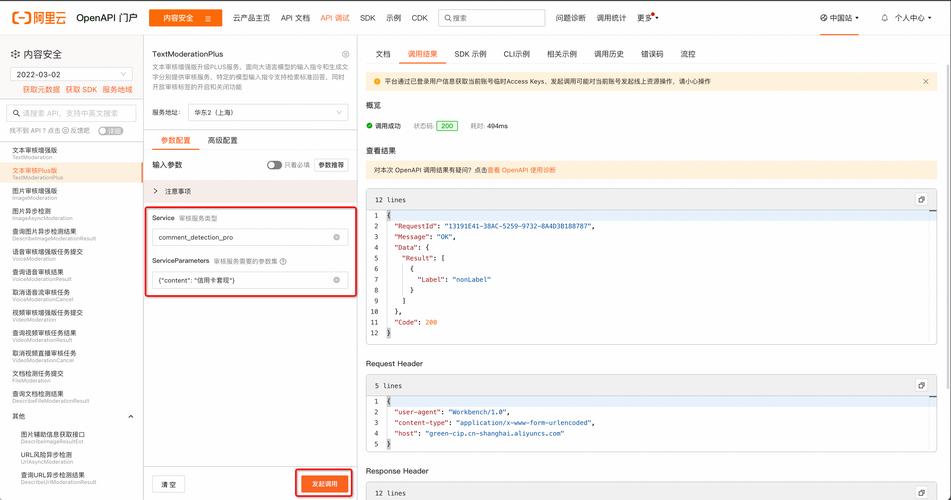Click the 清空 button
This screenshot has height=500, width=951.
click(x=169, y=484)
